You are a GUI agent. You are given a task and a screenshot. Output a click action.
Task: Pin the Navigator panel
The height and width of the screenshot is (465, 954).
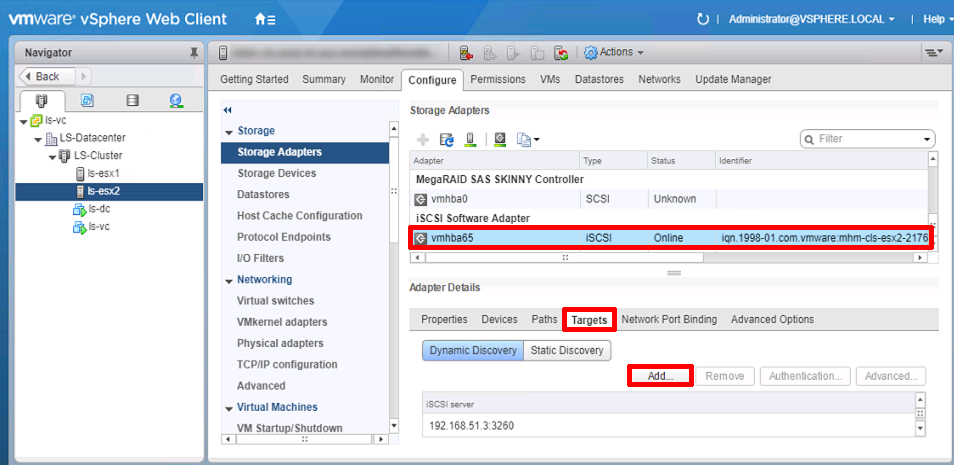(x=194, y=53)
